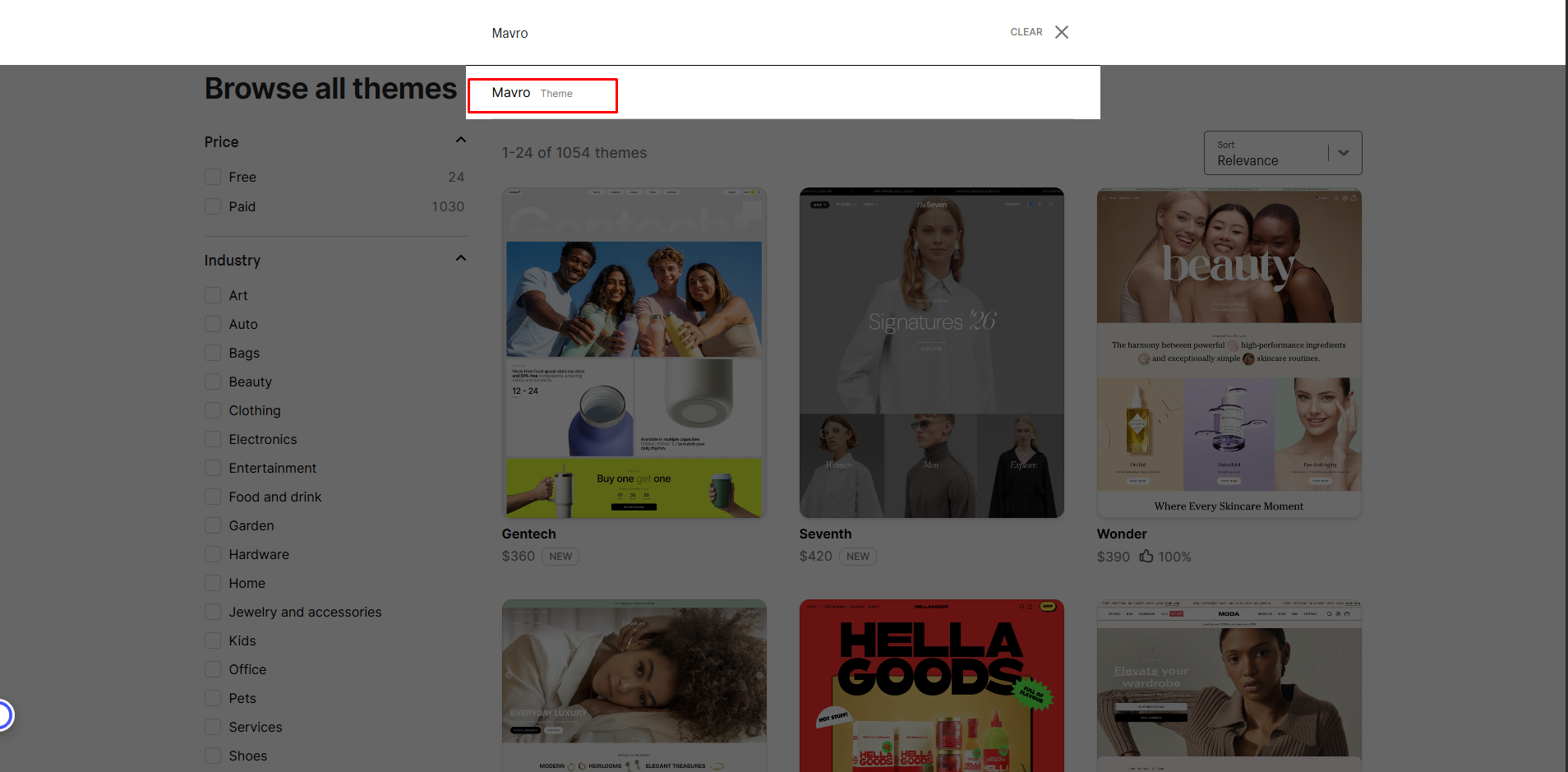Viewport: 1568px width, 772px height.
Task: Check the Food and drink filter
Action: tap(213, 496)
